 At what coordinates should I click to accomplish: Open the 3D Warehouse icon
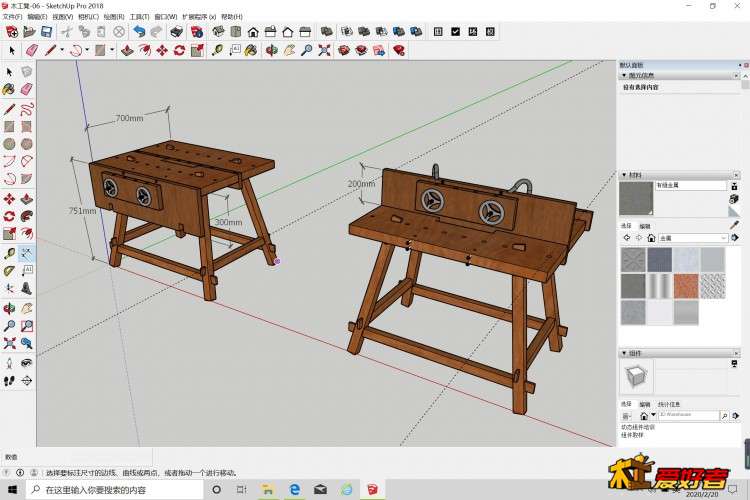[x=343, y=50]
